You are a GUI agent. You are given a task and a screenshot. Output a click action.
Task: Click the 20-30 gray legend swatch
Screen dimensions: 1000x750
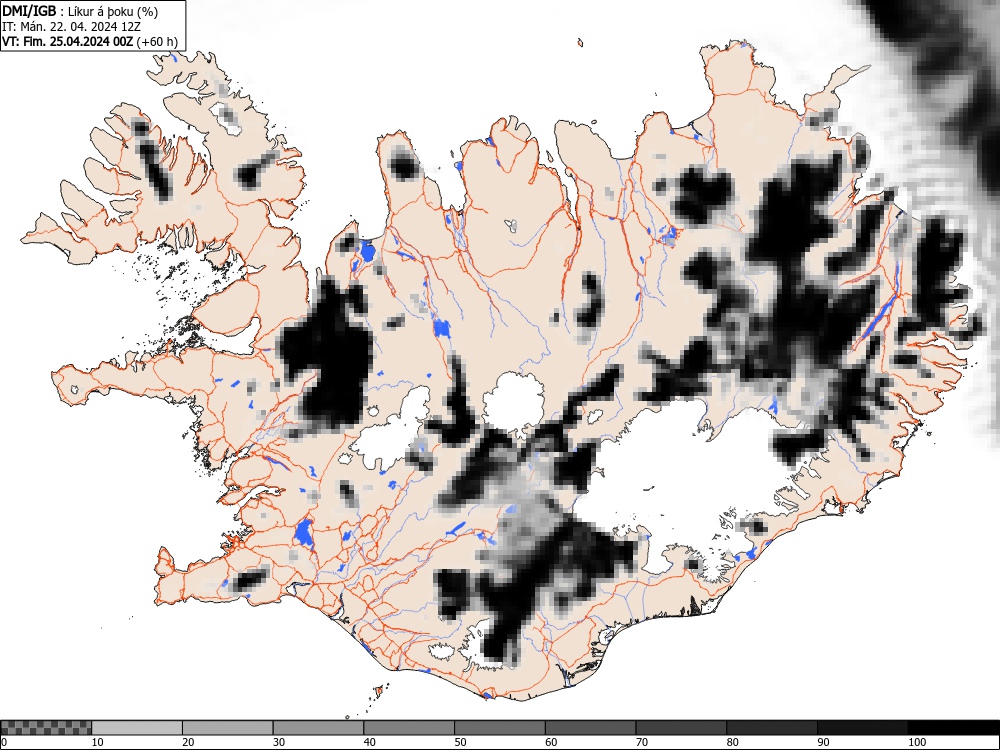click(228, 728)
